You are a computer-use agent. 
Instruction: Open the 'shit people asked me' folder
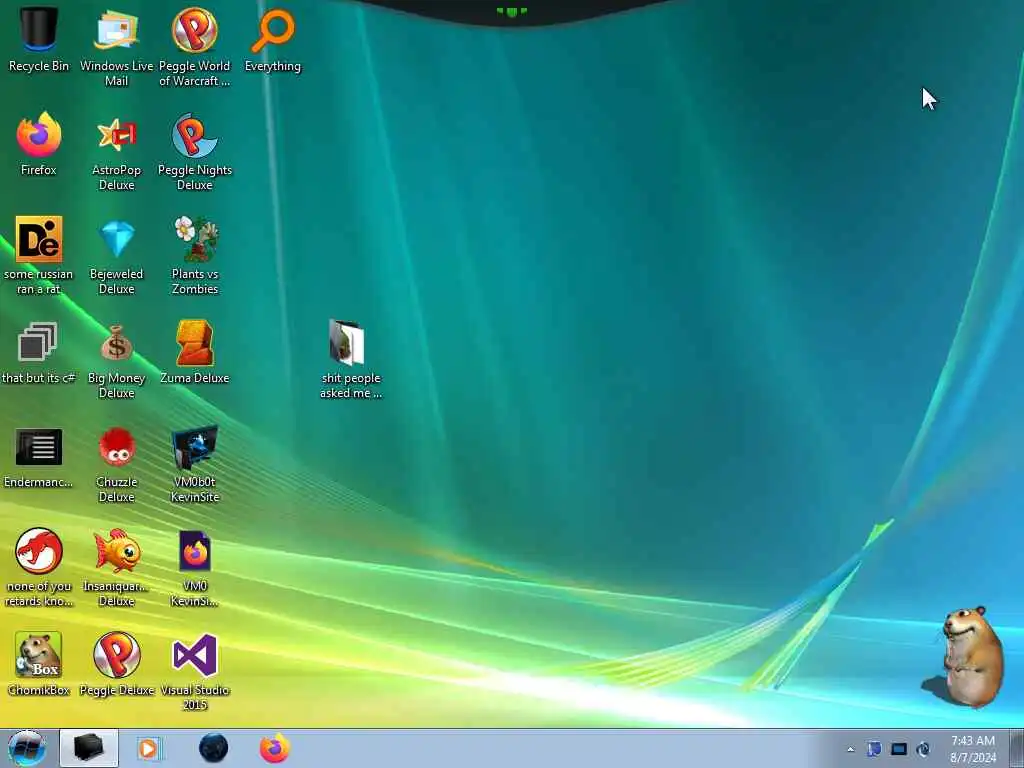pyautogui.click(x=351, y=359)
